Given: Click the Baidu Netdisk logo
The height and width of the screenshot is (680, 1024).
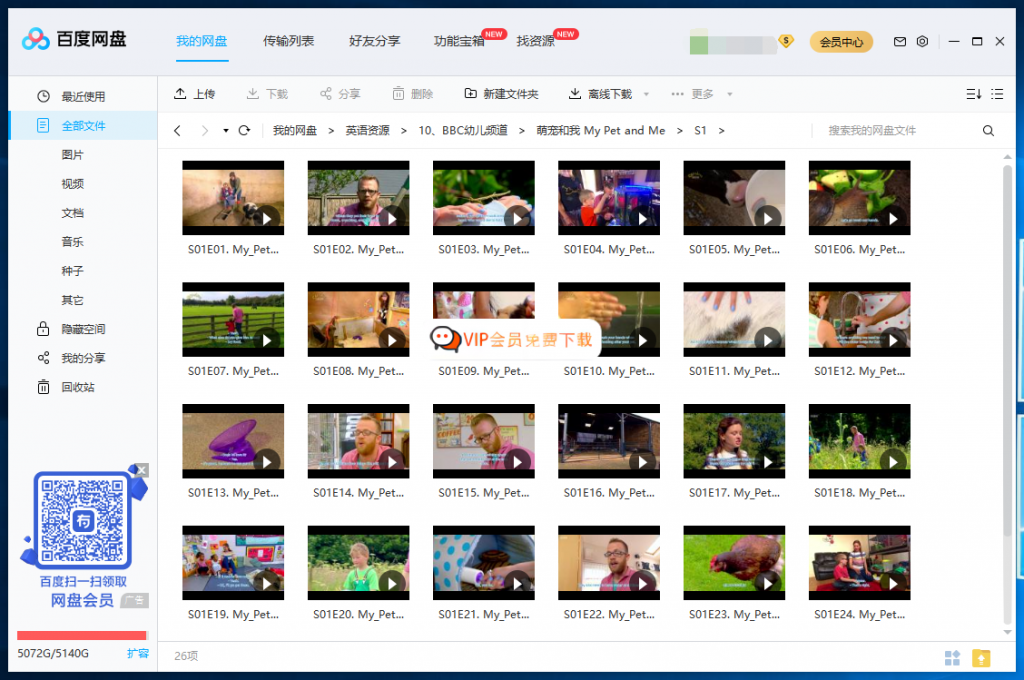Looking at the screenshot, I should point(74,39).
